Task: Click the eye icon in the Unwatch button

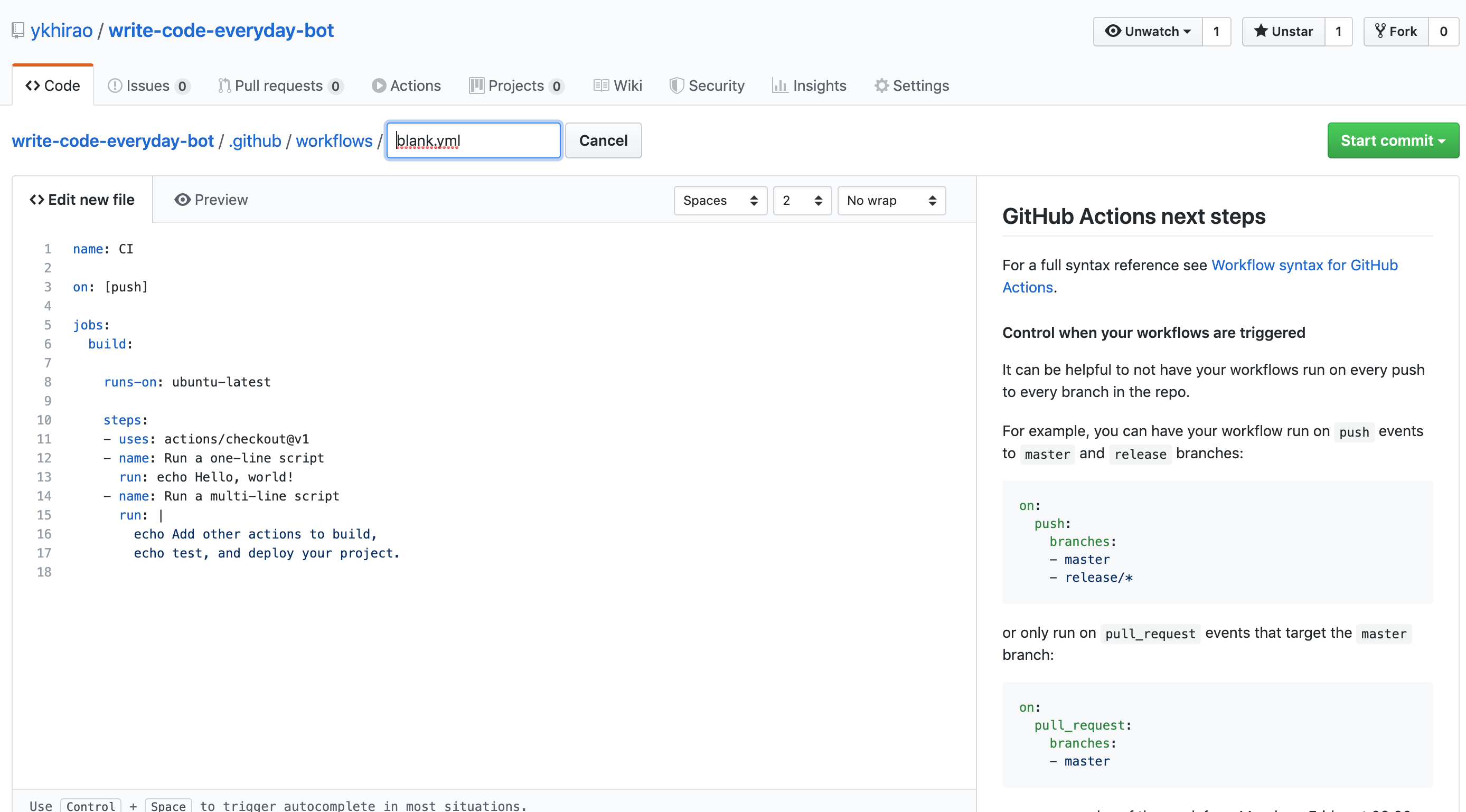Action: 1113,31
